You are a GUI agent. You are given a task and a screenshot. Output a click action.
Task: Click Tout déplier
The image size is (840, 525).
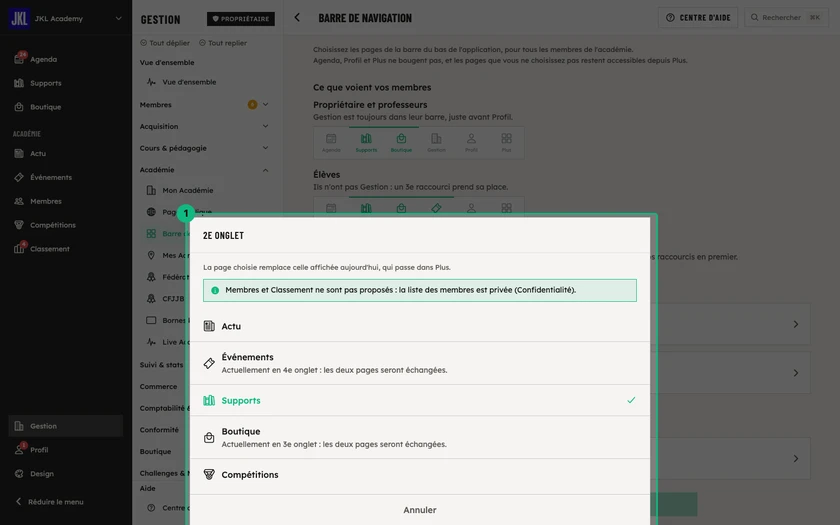tap(165, 43)
